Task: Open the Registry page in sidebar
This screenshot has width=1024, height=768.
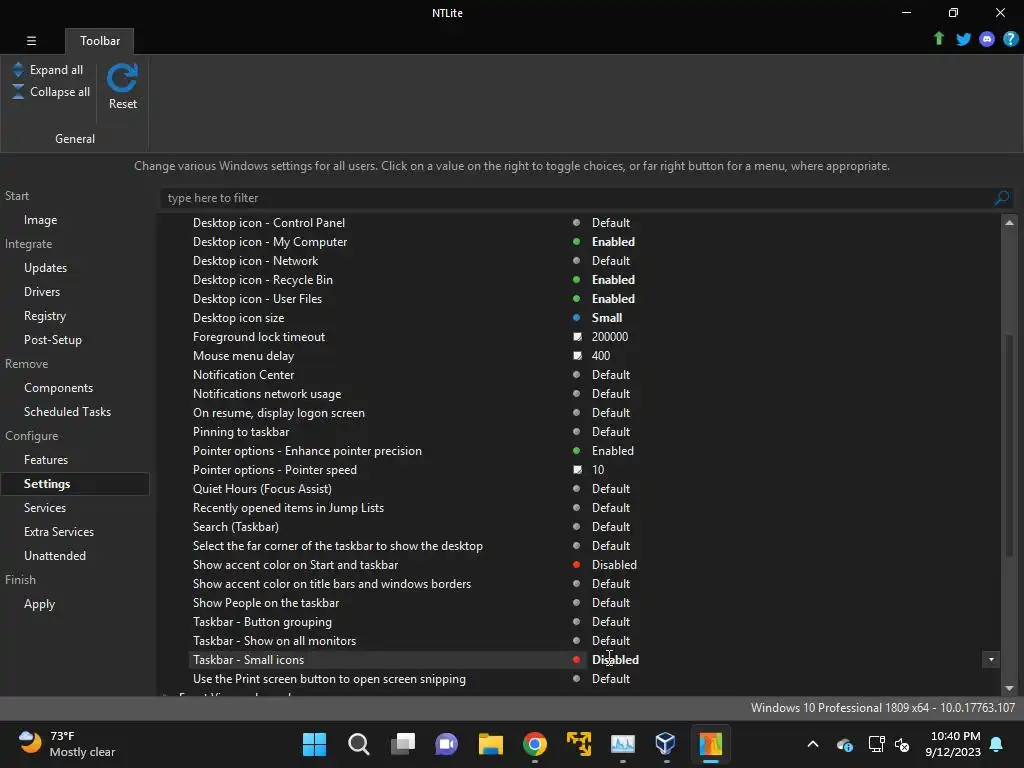Action: click(45, 316)
